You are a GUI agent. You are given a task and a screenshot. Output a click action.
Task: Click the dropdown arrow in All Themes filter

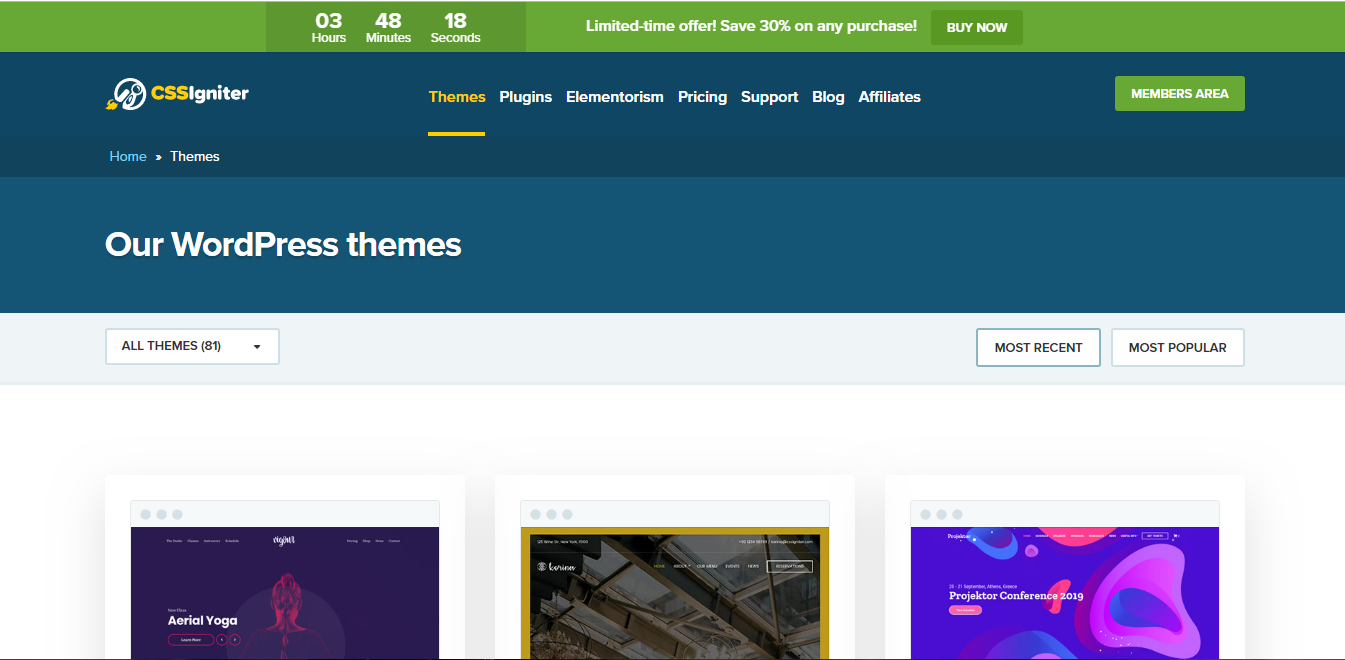(x=257, y=347)
